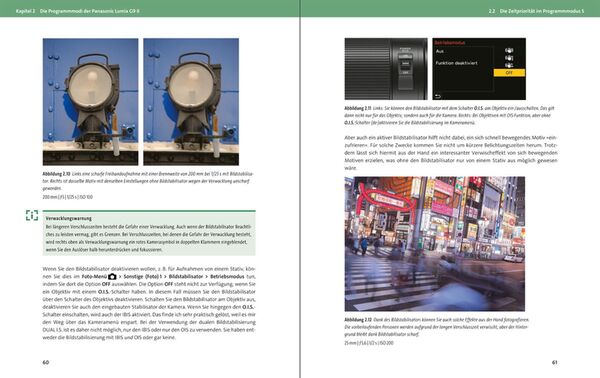
Task: Click the back arrow in camera menu screenshot
Action: pos(438,96)
